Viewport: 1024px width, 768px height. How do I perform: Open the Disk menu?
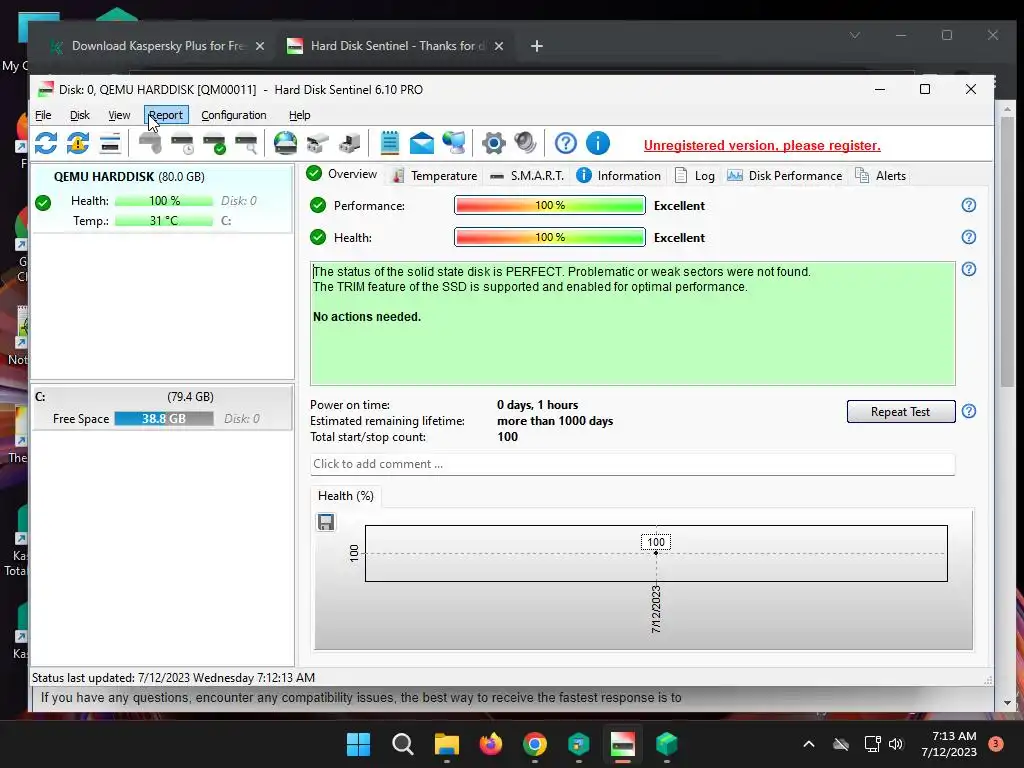tap(80, 115)
